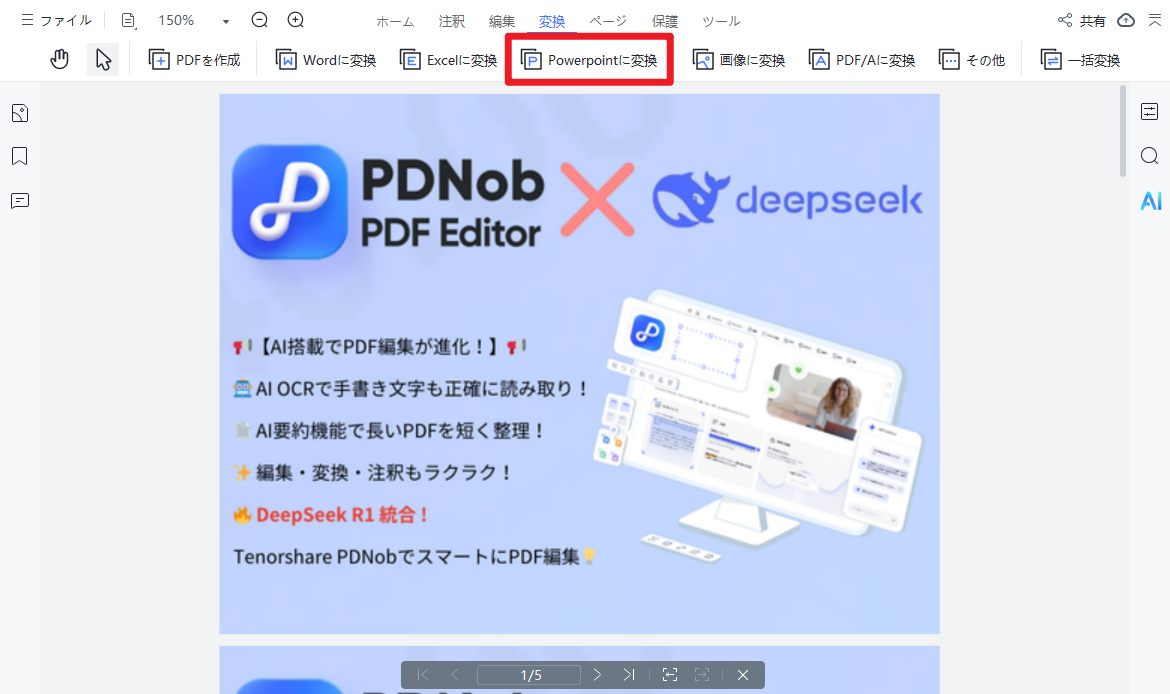Open the 150% zoom level dropdown
Screen dimensions: 1170x694
pyautogui.click(x=225, y=22)
